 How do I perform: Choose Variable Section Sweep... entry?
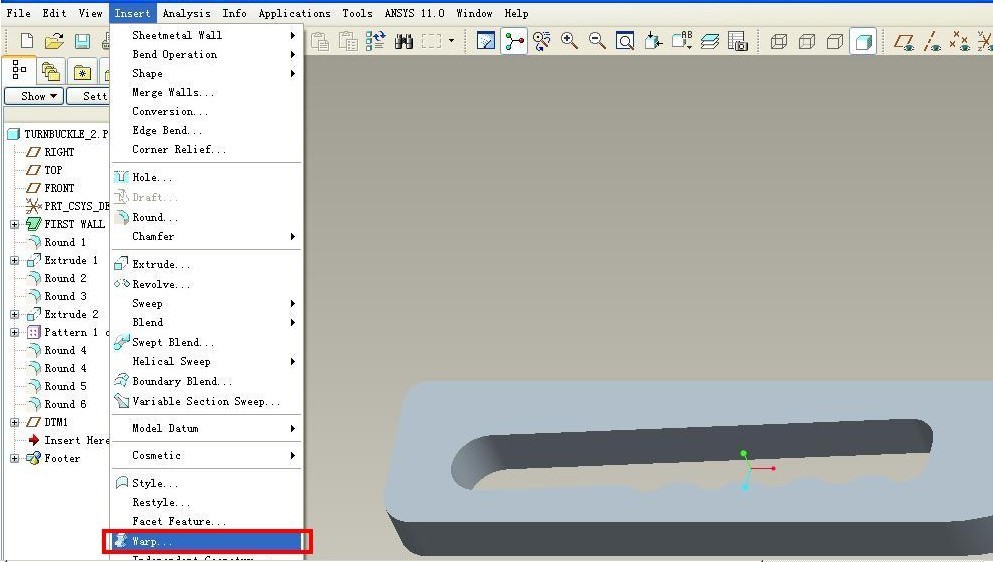206,402
